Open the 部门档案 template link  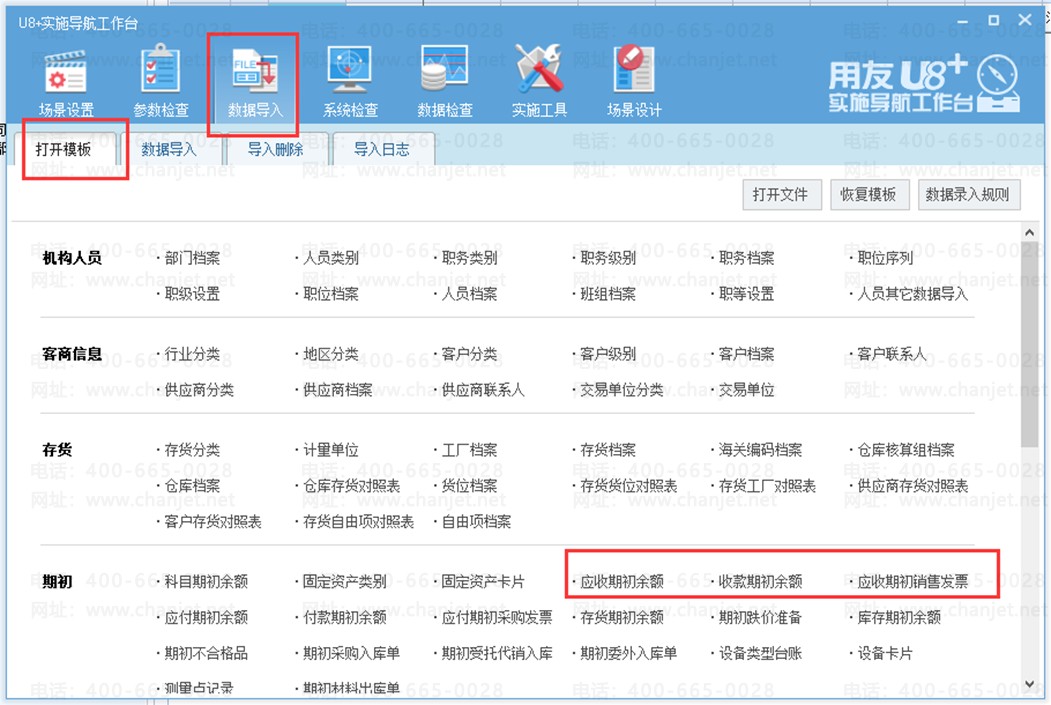pos(192,258)
